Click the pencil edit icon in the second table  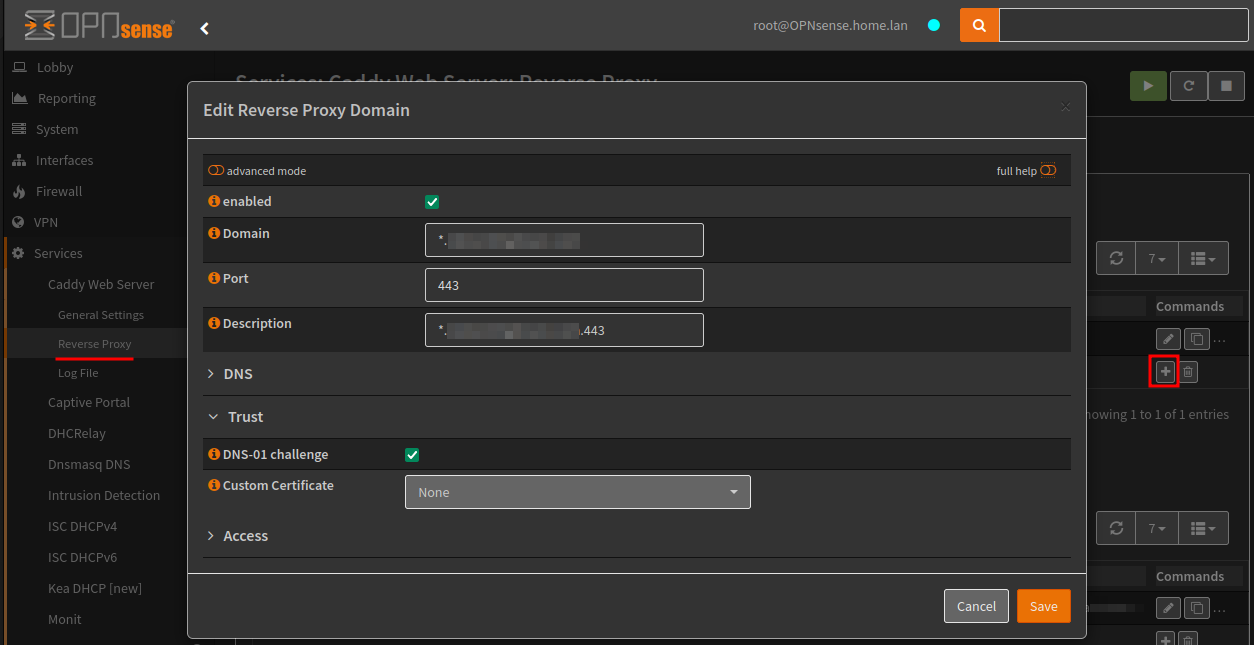pyautogui.click(x=1168, y=607)
